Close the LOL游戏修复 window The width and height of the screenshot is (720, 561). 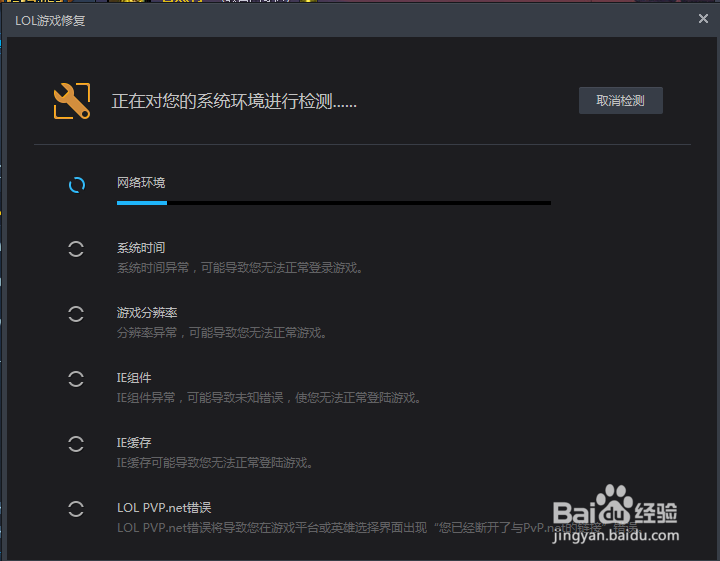(703, 19)
